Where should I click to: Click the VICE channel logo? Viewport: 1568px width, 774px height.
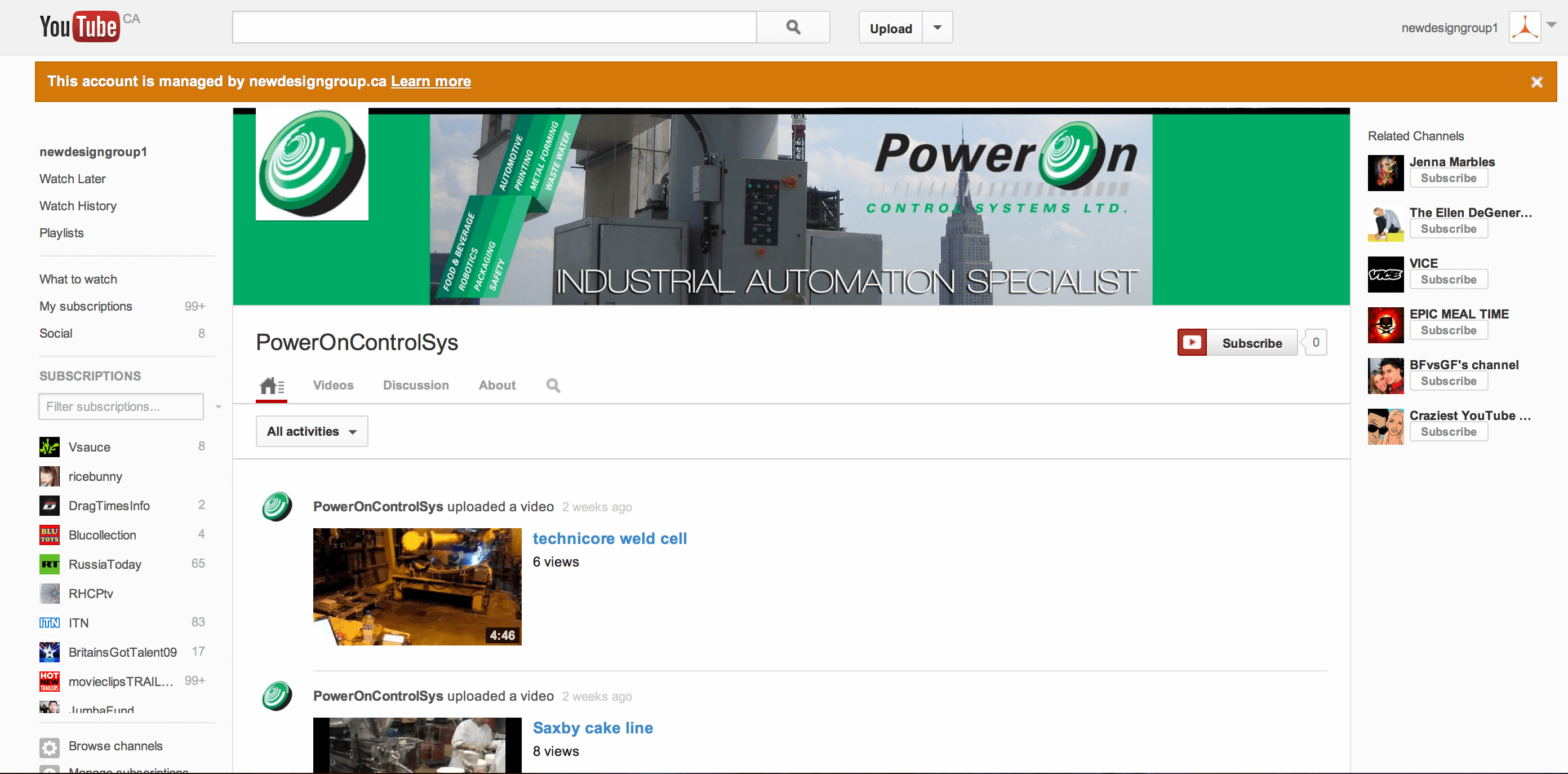[1385, 275]
